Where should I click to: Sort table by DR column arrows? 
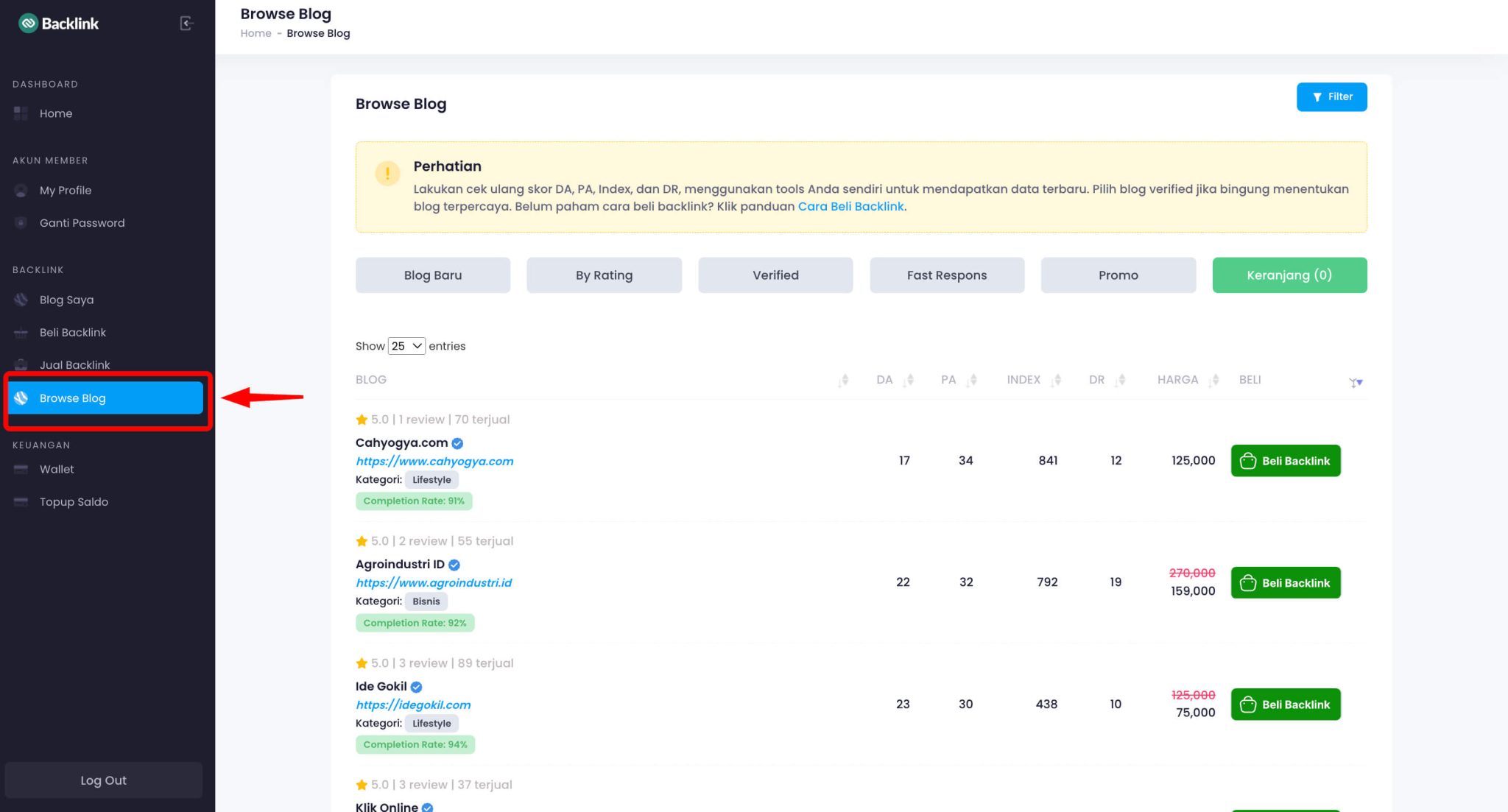[1121, 380]
